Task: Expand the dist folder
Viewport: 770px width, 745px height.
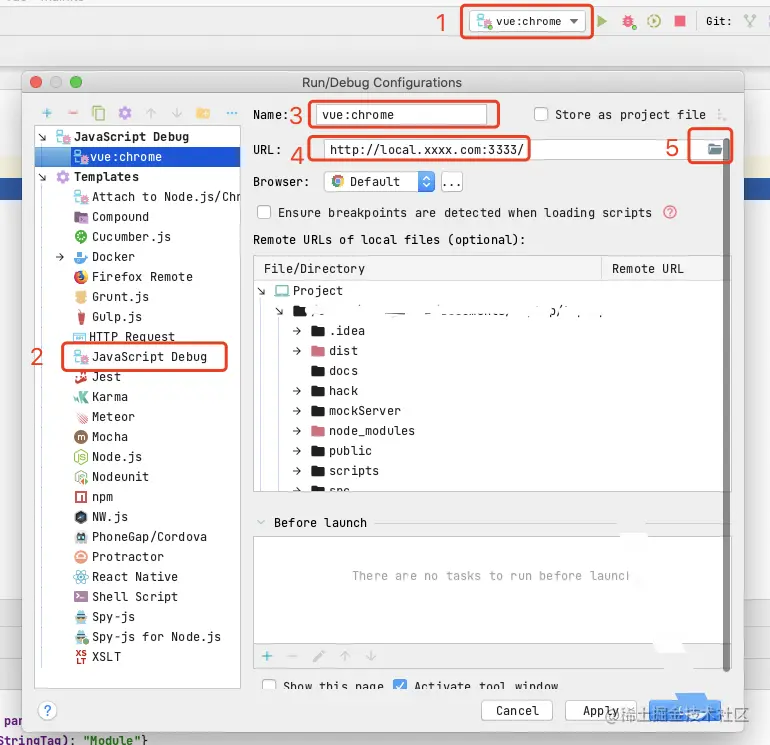Action: 297,351
